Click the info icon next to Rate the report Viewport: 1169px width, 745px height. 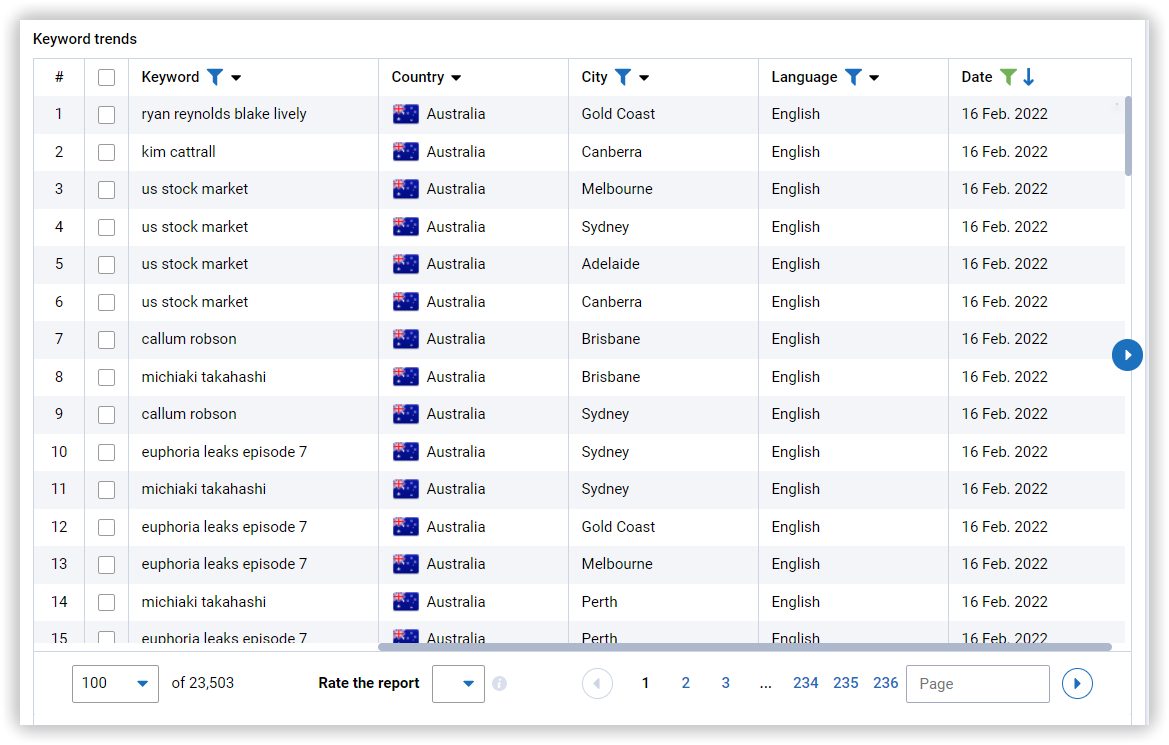pos(500,683)
